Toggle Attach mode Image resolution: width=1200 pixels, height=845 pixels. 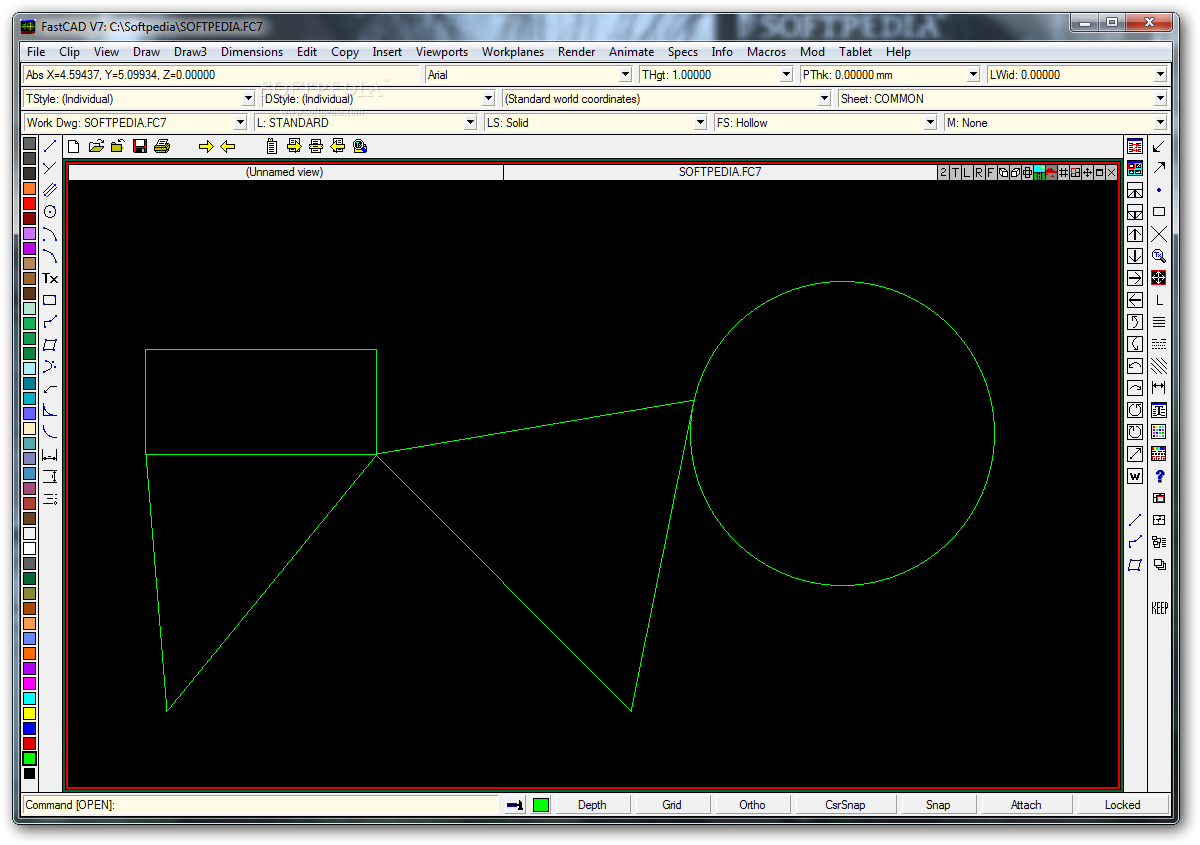click(x=1026, y=804)
